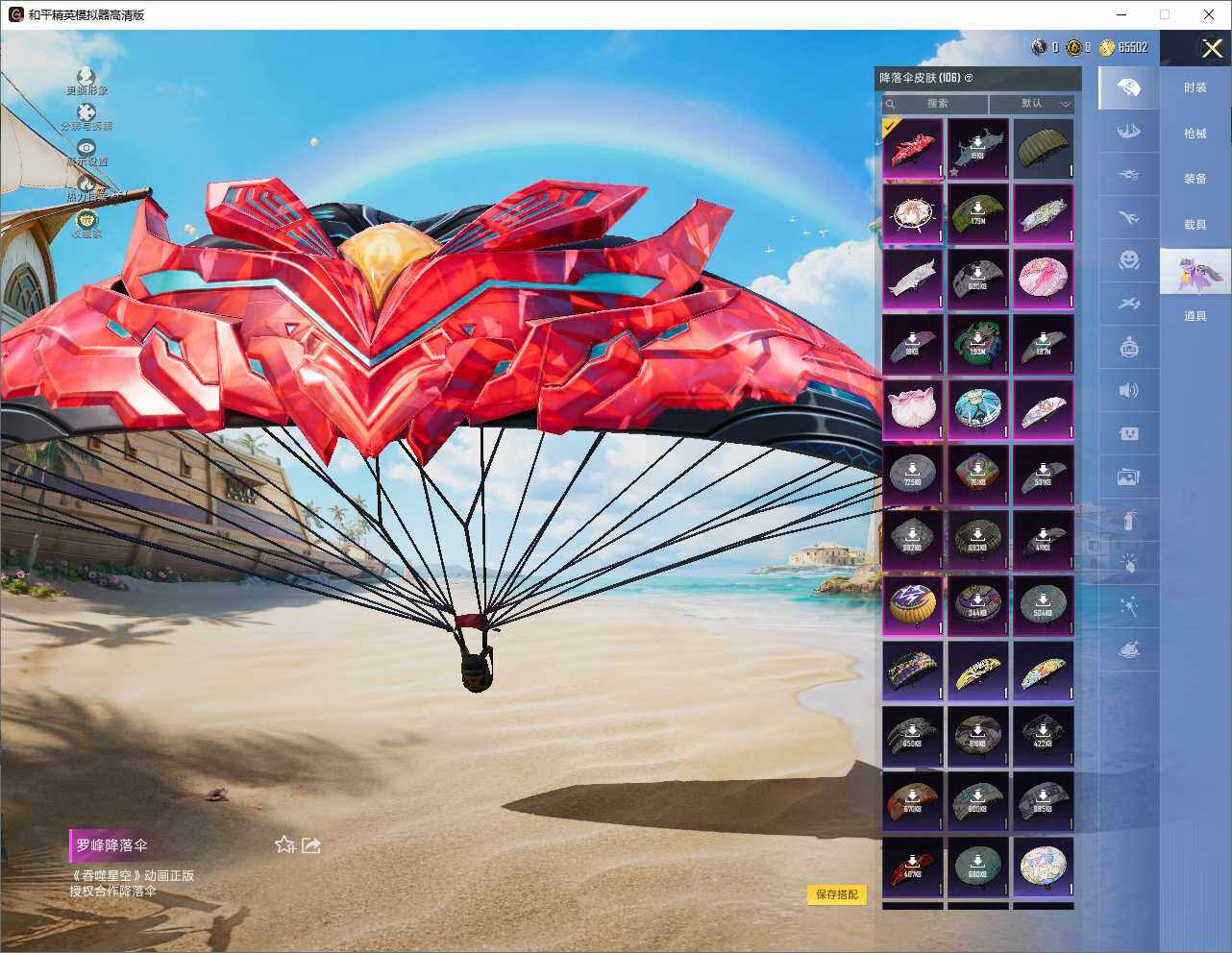Select the yellow graffiti parachute skin

pyautogui.click(x=978, y=672)
